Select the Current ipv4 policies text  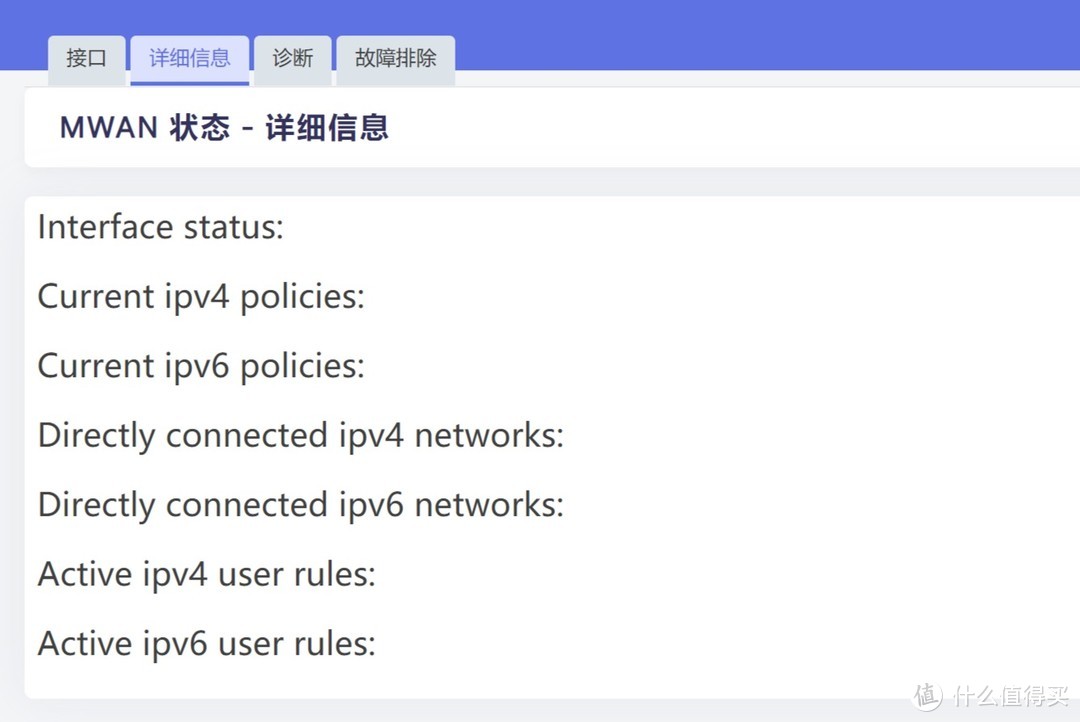(200, 296)
